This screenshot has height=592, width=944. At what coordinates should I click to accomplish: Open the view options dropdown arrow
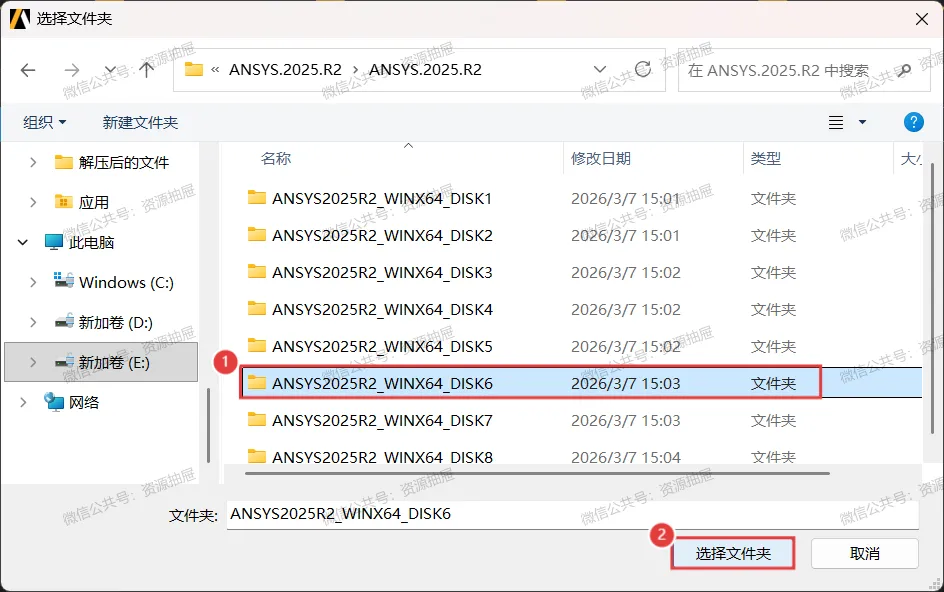coord(862,122)
